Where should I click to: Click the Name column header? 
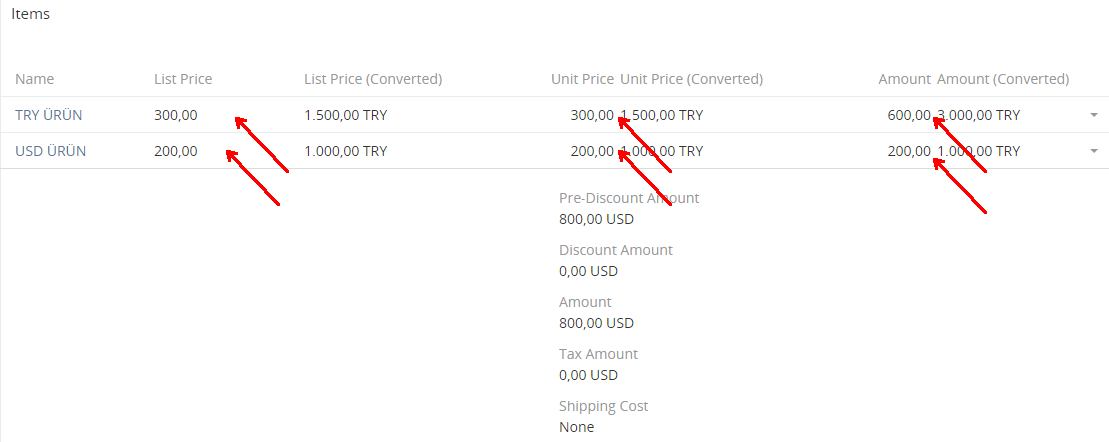click(35, 79)
